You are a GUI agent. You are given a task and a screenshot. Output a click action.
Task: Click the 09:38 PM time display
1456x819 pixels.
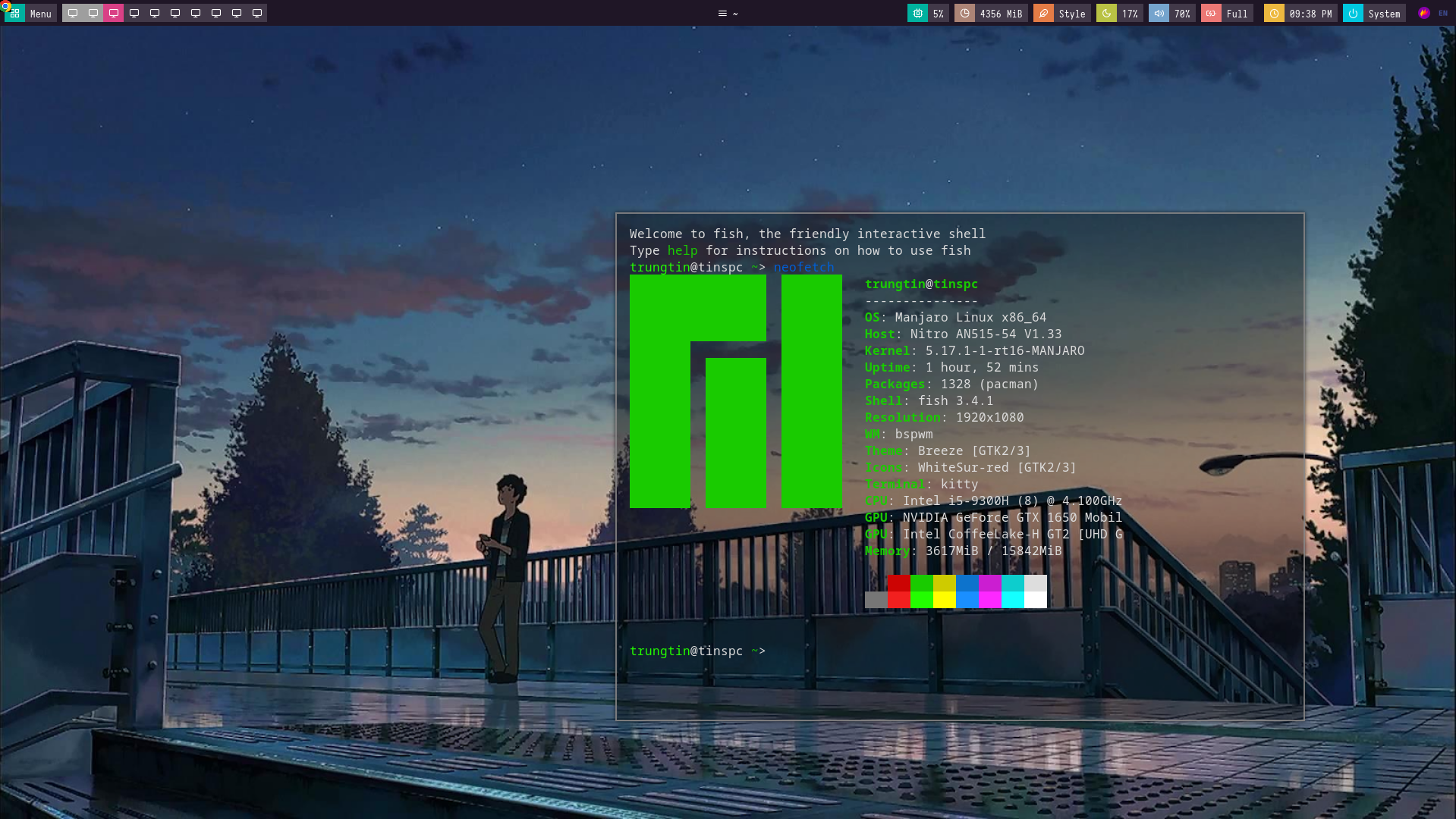click(x=1310, y=14)
